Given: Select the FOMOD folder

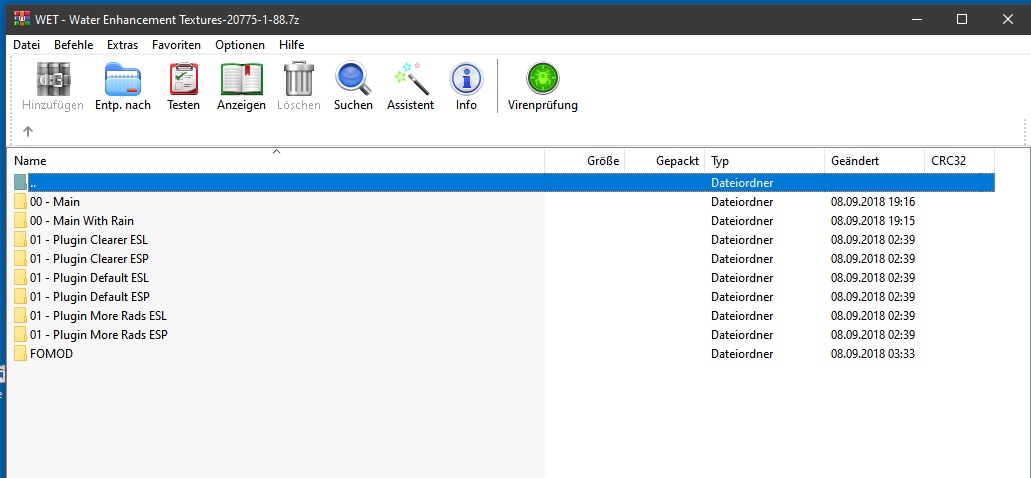Looking at the screenshot, I should [51, 354].
